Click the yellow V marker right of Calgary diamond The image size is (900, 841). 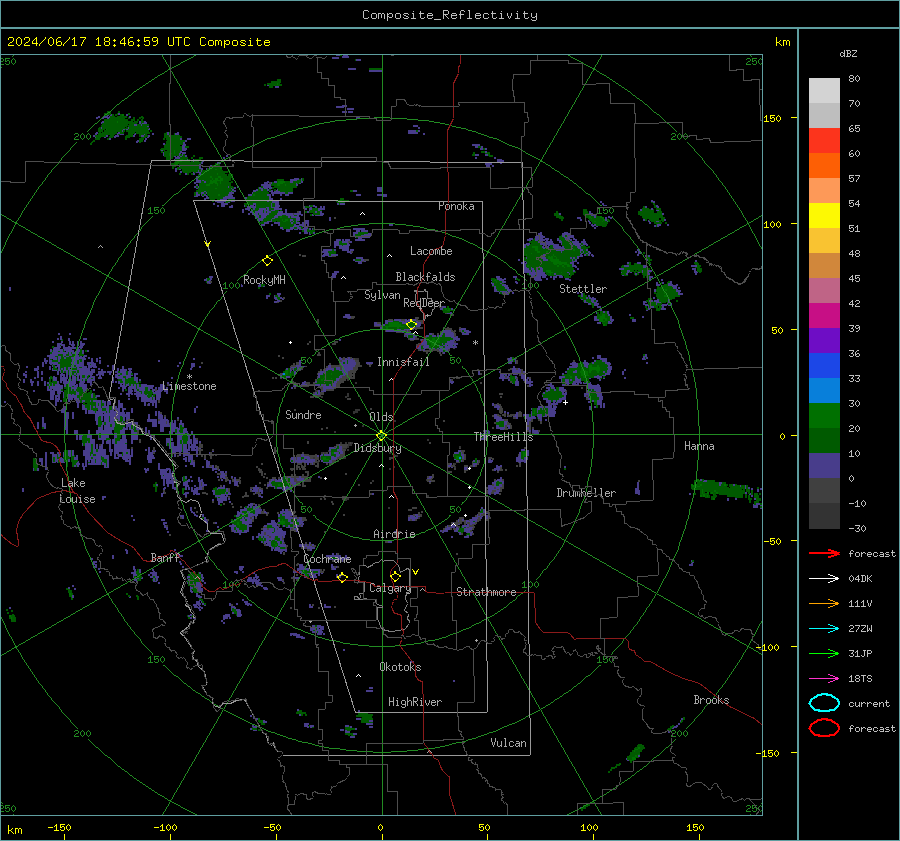(416, 572)
